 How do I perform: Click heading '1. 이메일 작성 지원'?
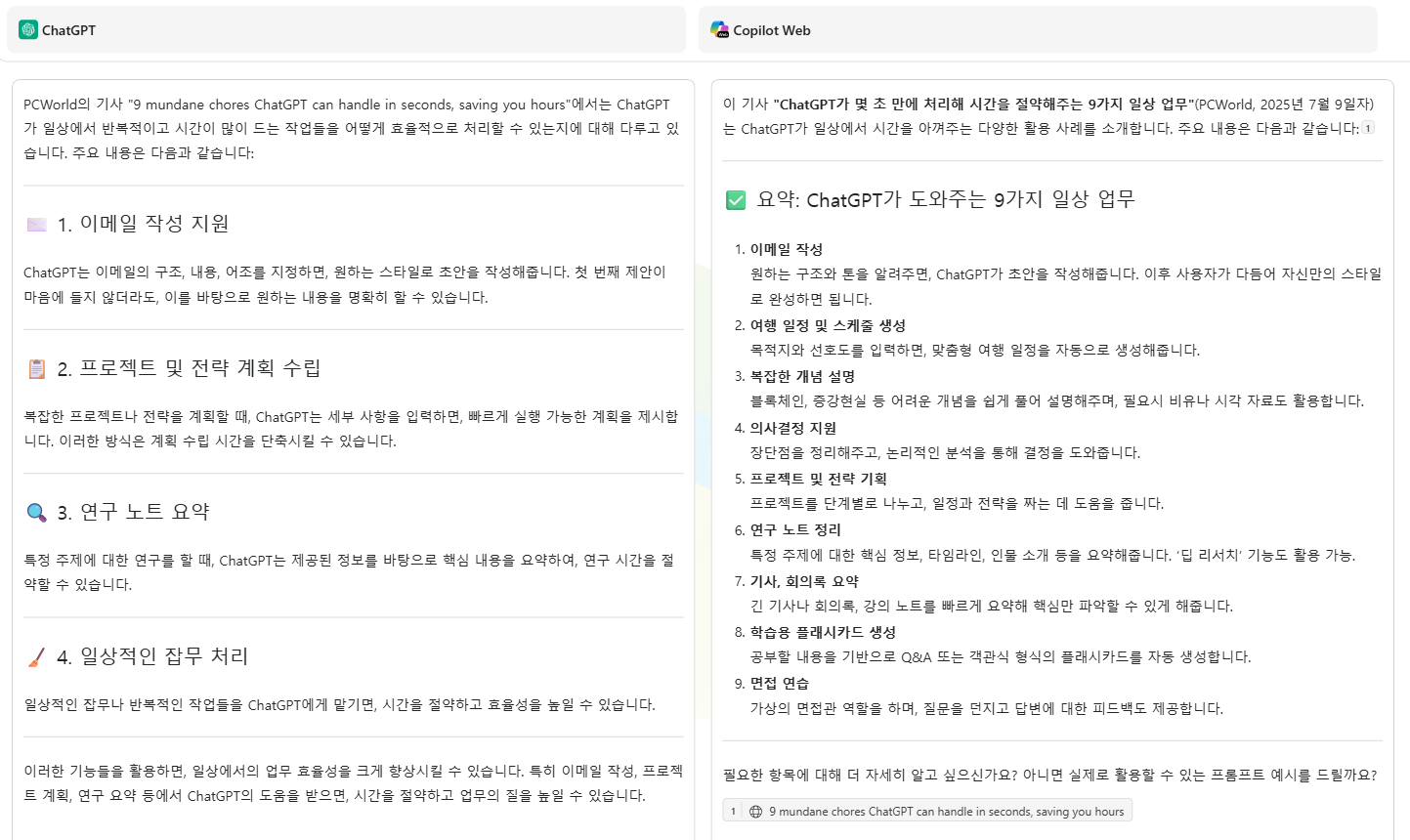(143, 224)
